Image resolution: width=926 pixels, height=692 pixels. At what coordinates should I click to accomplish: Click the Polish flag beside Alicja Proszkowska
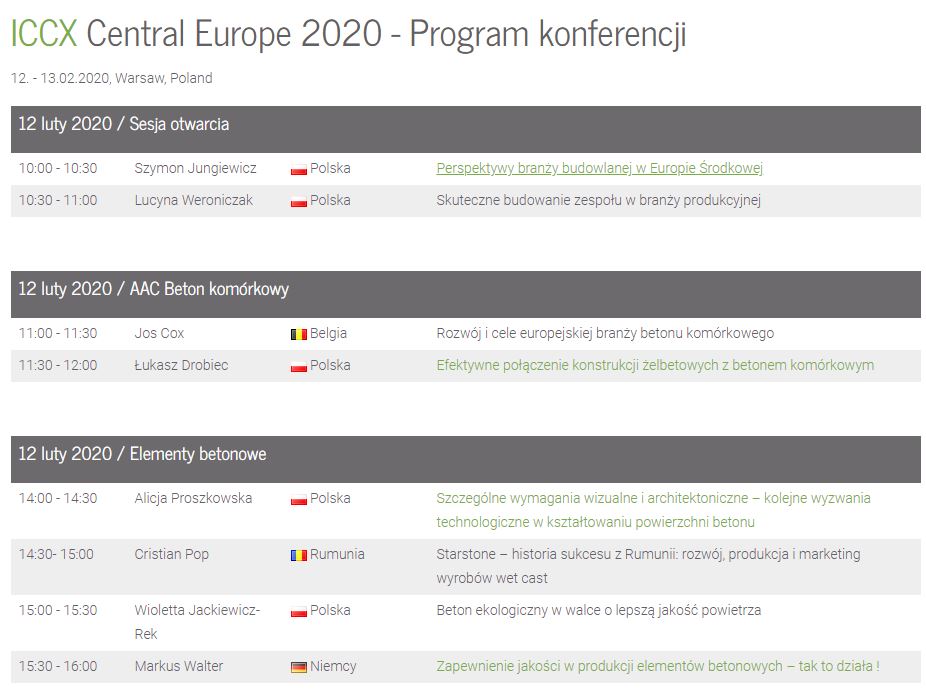pos(299,499)
